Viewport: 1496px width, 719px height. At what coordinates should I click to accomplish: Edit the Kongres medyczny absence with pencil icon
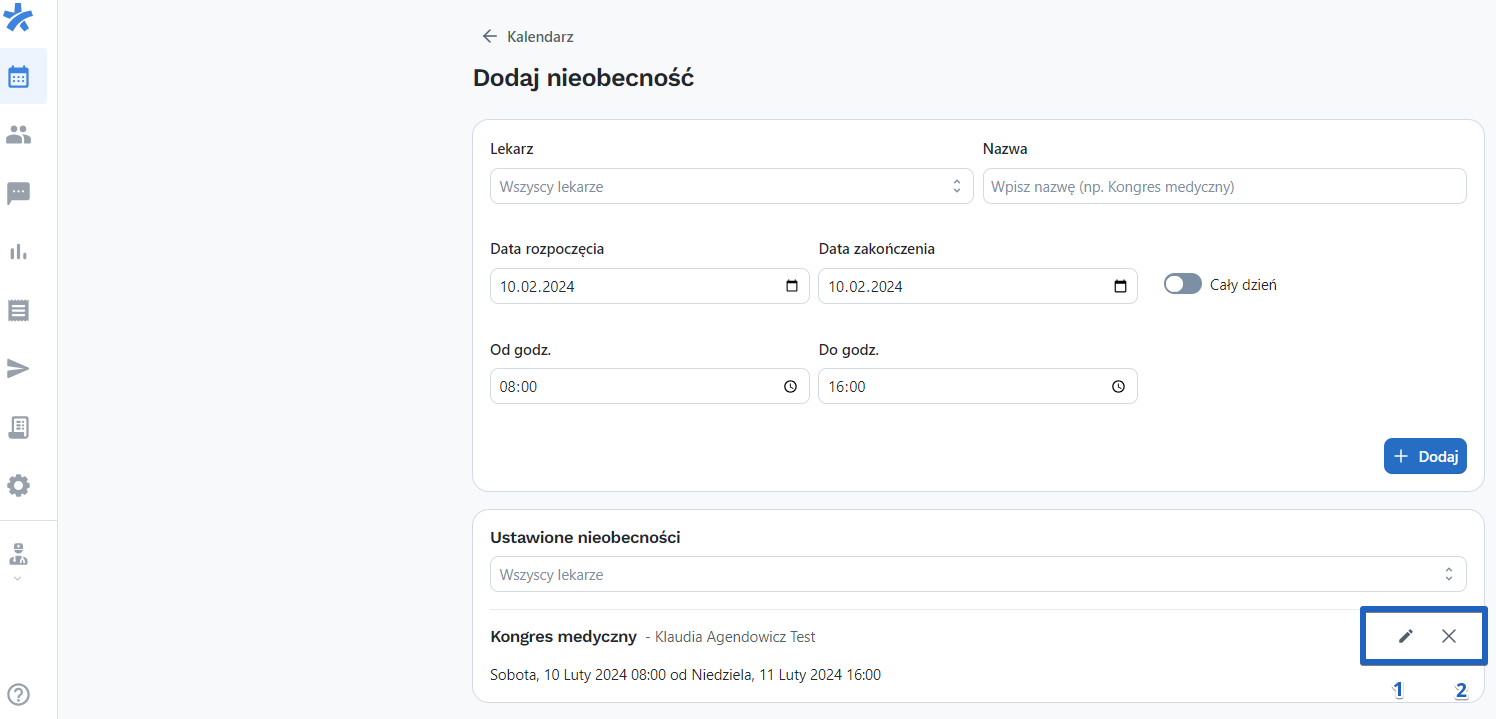click(1405, 636)
